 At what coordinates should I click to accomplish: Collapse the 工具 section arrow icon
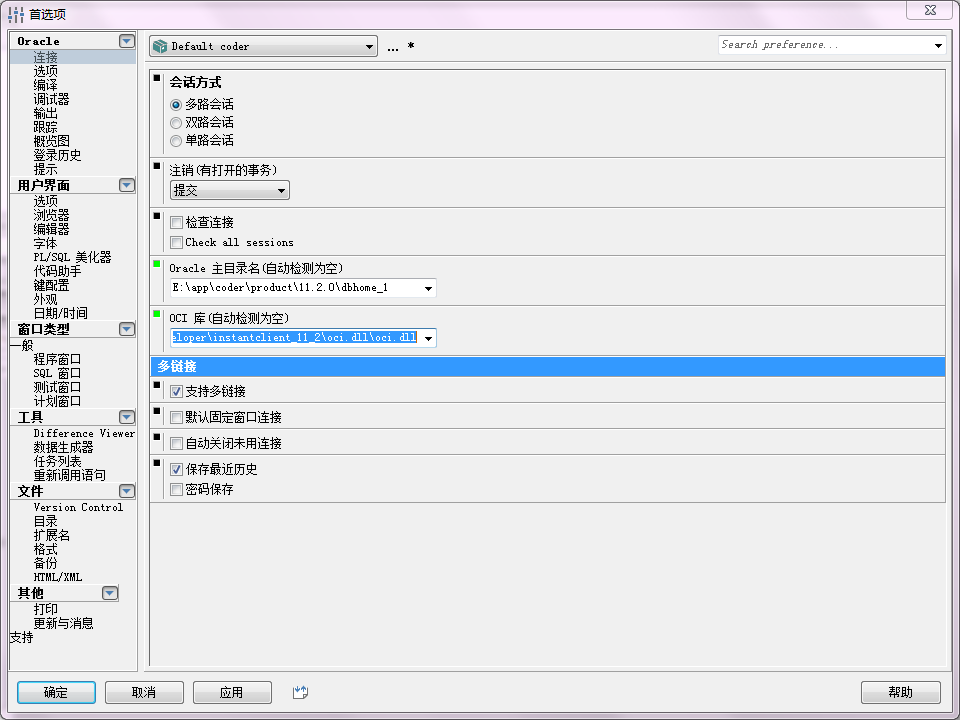(127, 417)
